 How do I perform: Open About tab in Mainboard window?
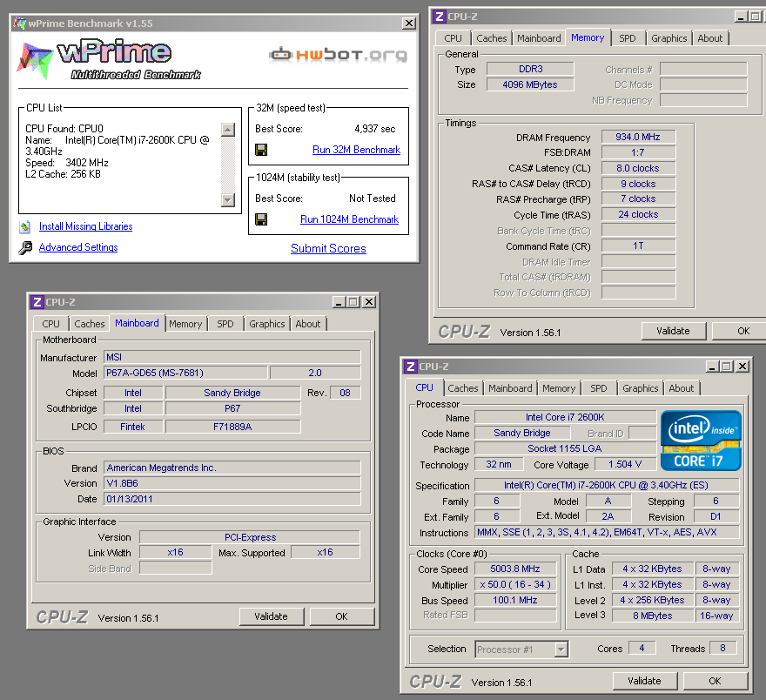pyautogui.click(x=308, y=324)
